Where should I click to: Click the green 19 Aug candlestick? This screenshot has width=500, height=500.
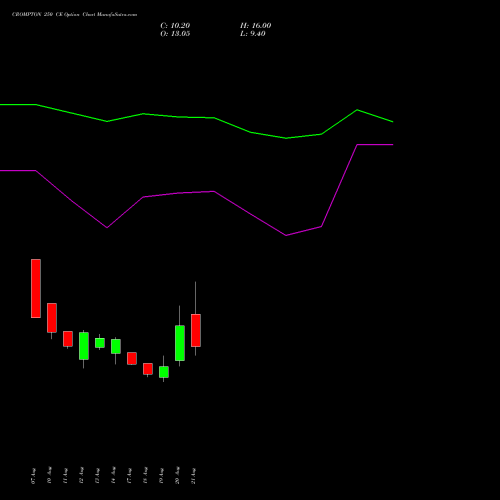pos(164,372)
